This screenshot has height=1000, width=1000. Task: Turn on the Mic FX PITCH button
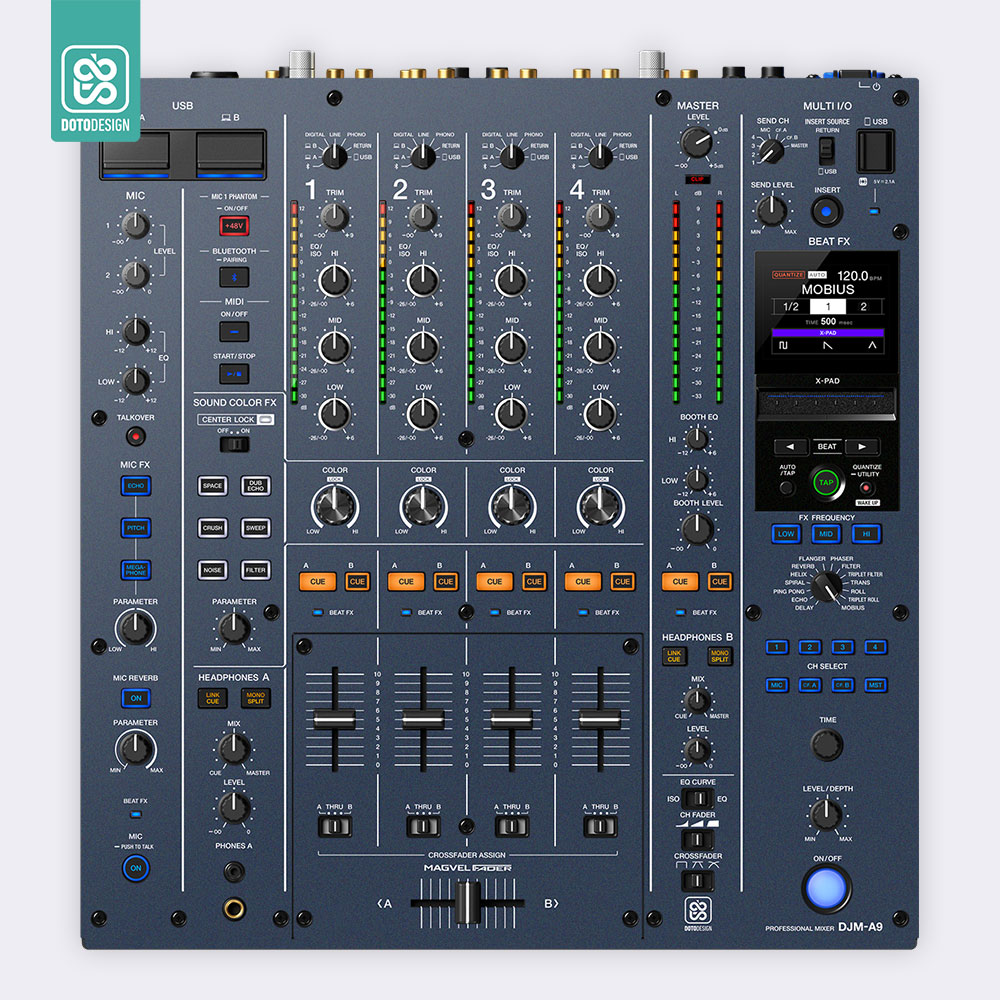(136, 528)
